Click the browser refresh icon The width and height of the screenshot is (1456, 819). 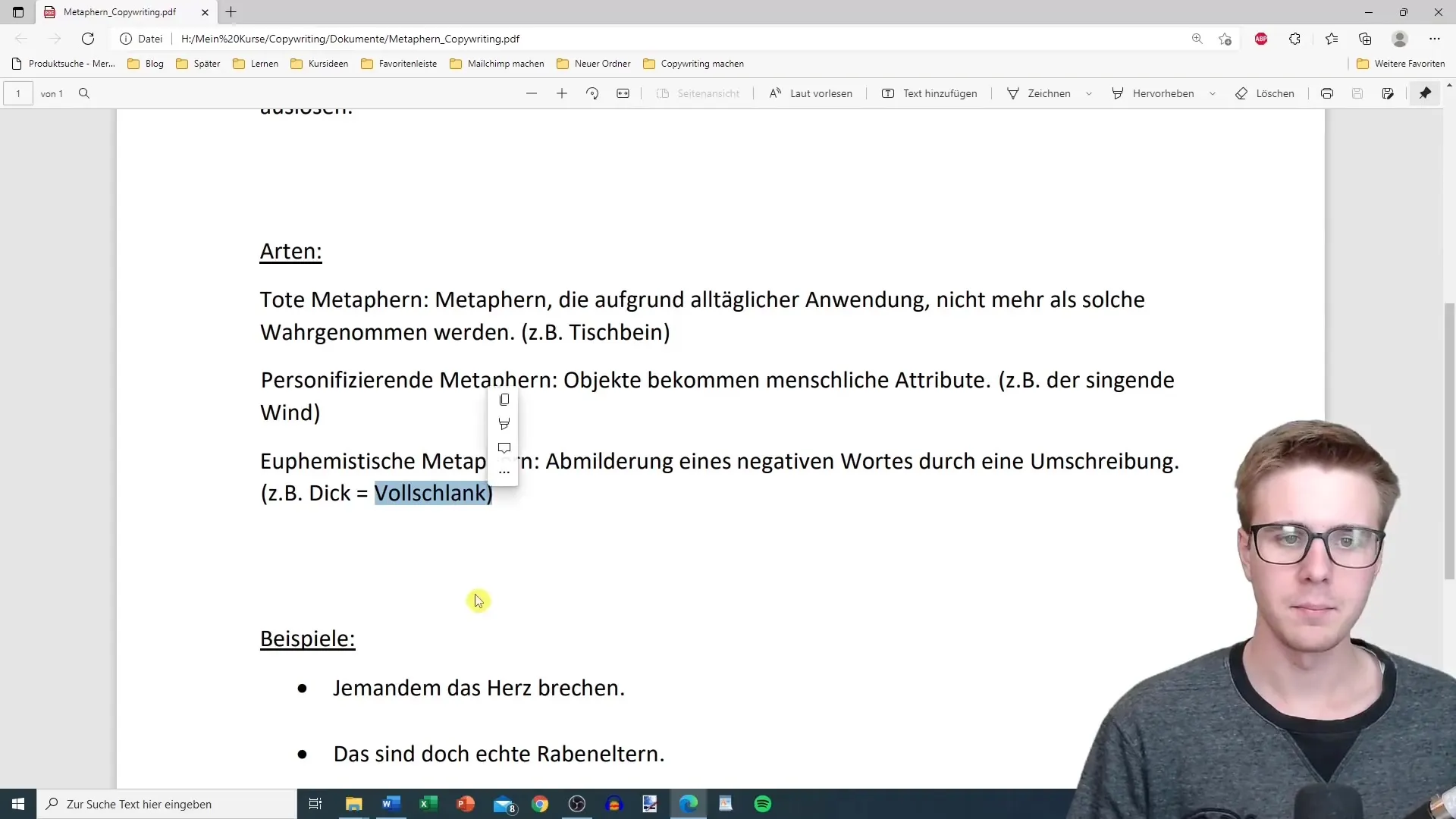(88, 39)
